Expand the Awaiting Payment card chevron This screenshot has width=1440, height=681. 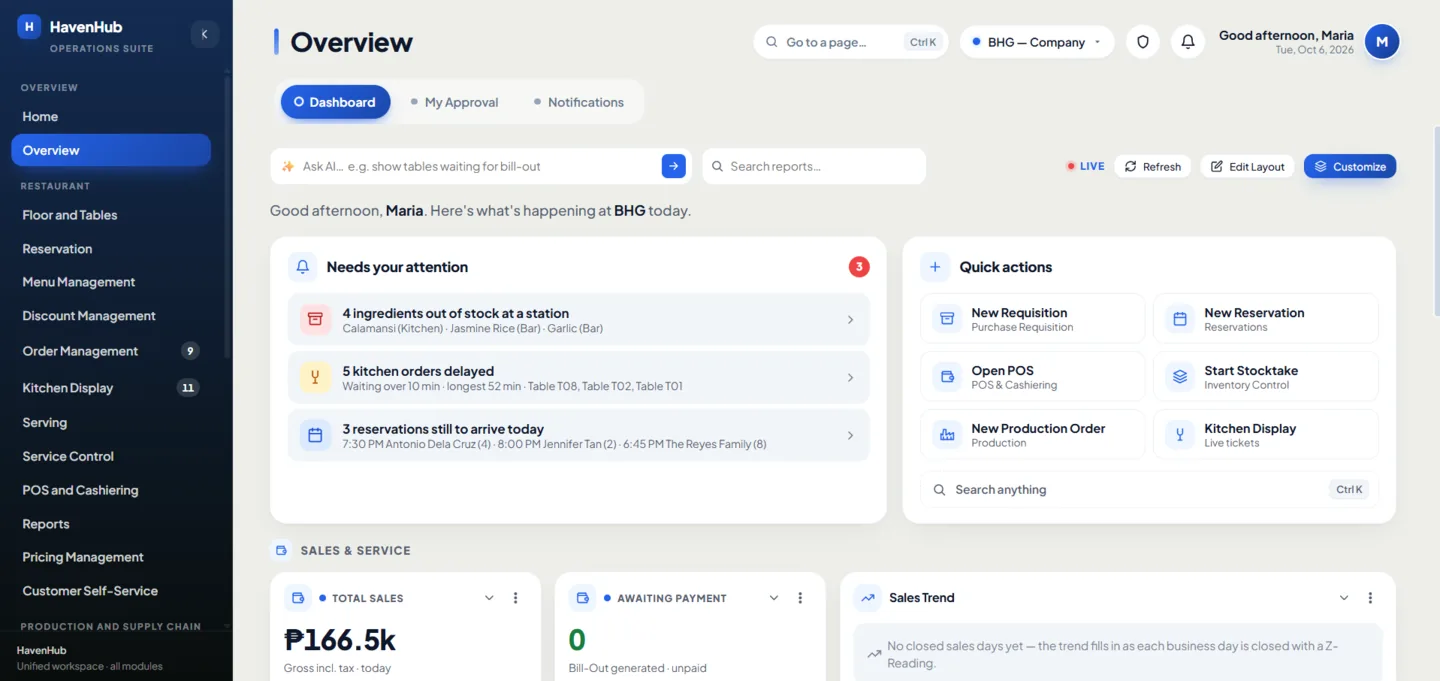pyautogui.click(x=774, y=598)
